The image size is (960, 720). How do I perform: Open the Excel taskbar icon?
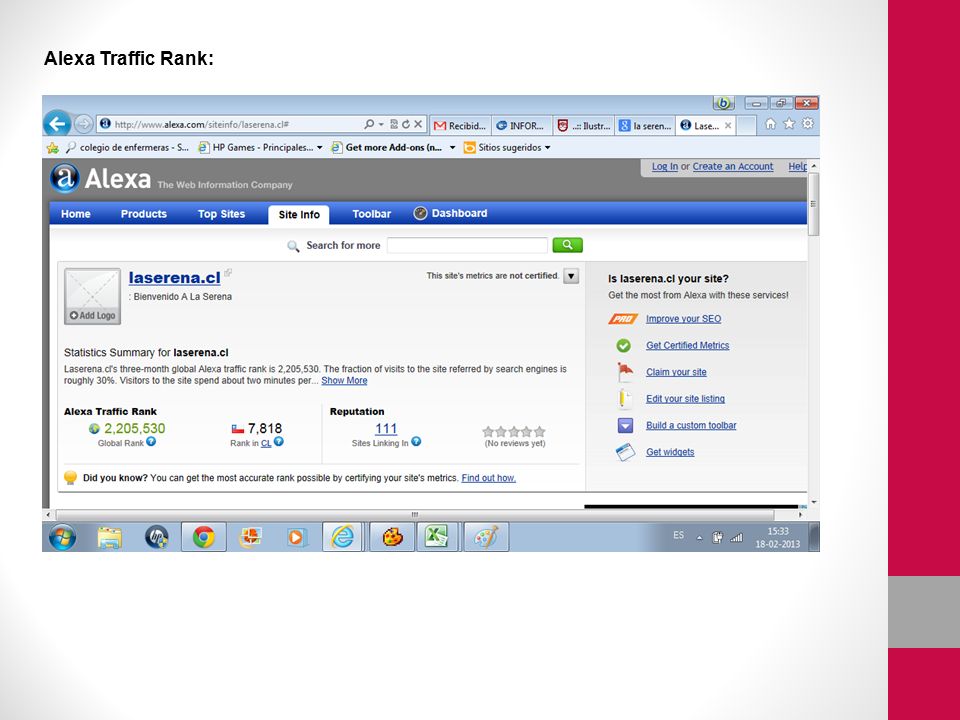pyautogui.click(x=437, y=537)
